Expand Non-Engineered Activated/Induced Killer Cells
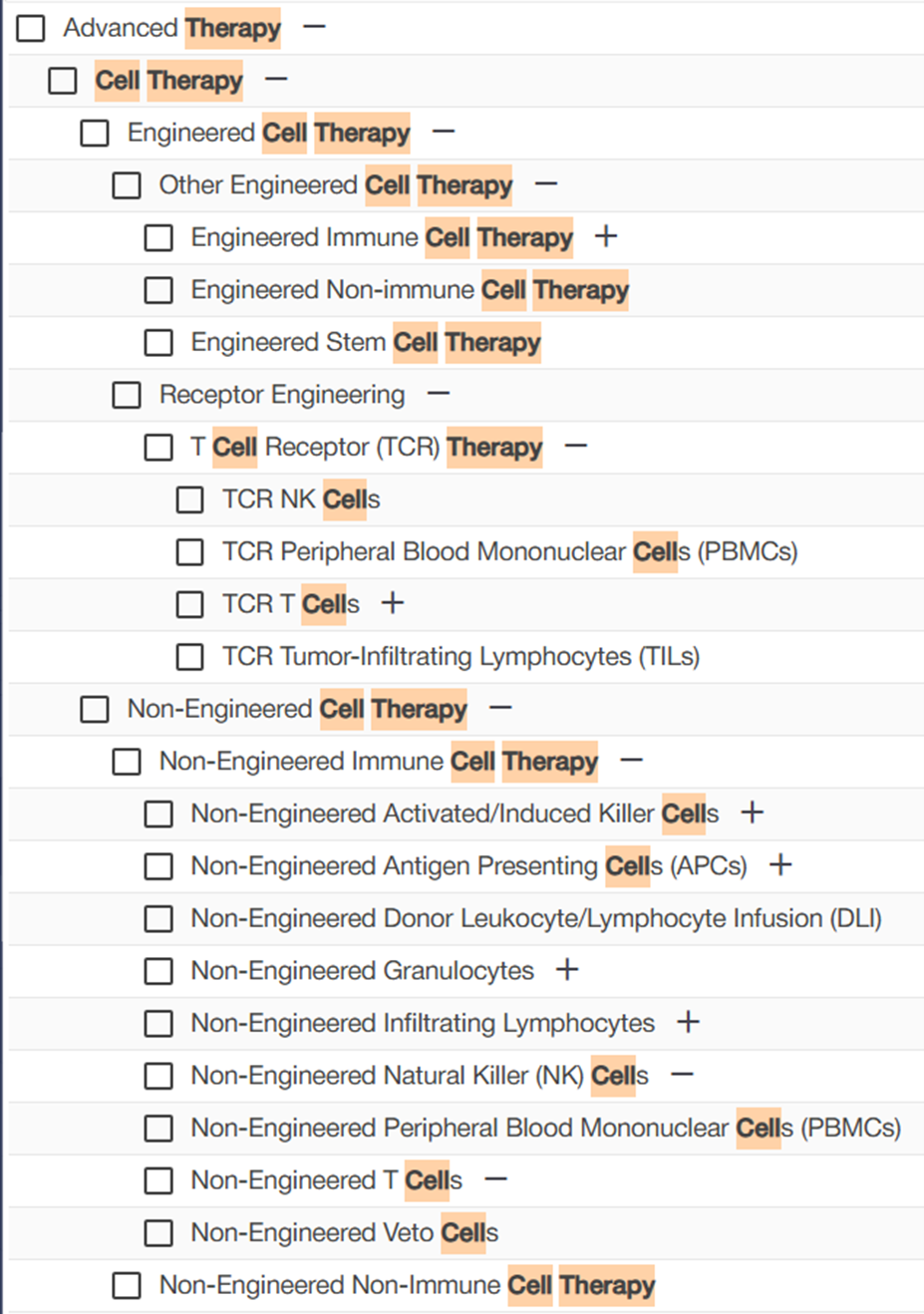The width and height of the screenshot is (924, 1314). (753, 813)
